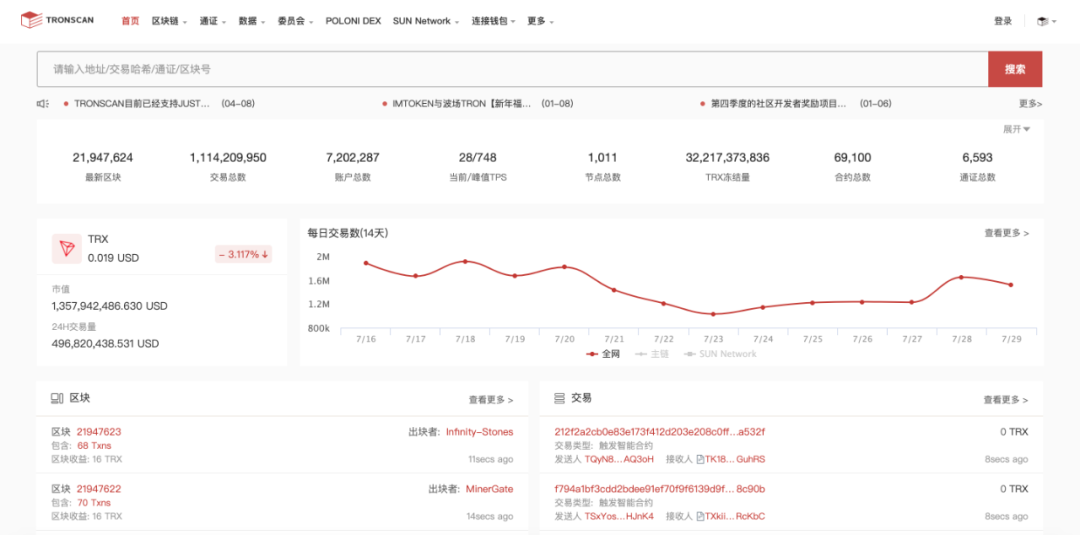Click the blocks section icon
This screenshot has height=535, width=1080.
57,398
